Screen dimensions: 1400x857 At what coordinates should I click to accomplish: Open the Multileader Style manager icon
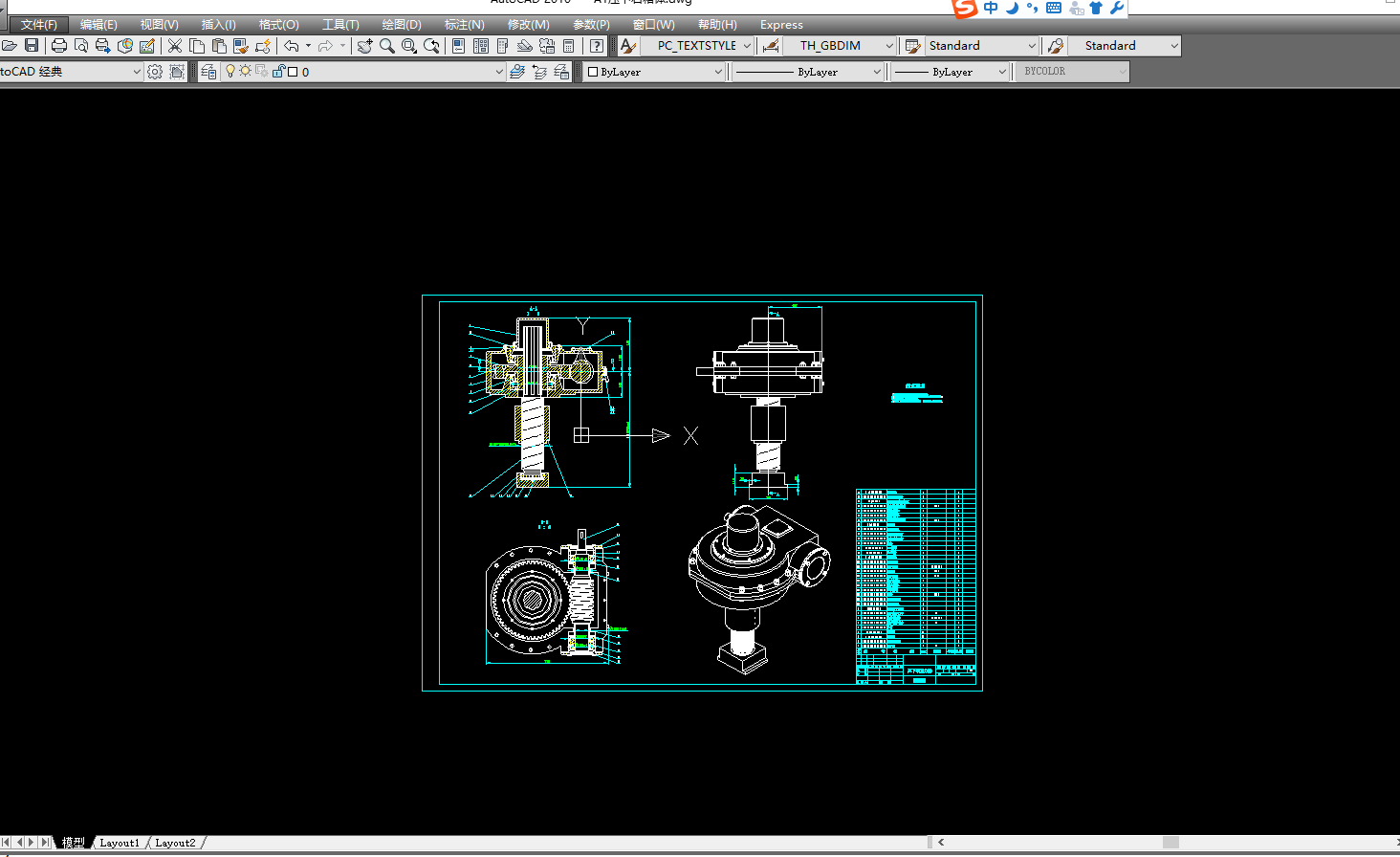(x=1056, y=46)
